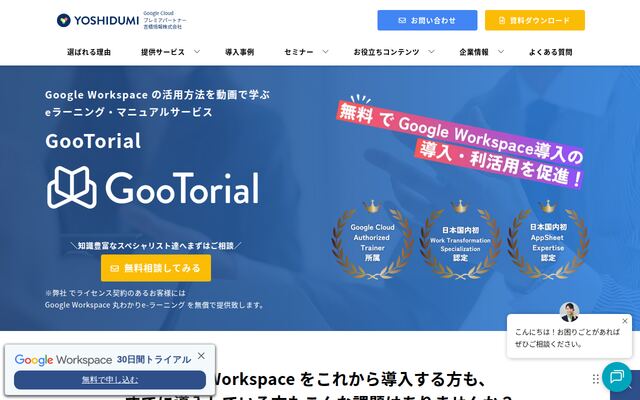The height and width of the screenshot is (400, 640).
Task: Click the AppSheet Expertise badge
Action: coord(548,241)
